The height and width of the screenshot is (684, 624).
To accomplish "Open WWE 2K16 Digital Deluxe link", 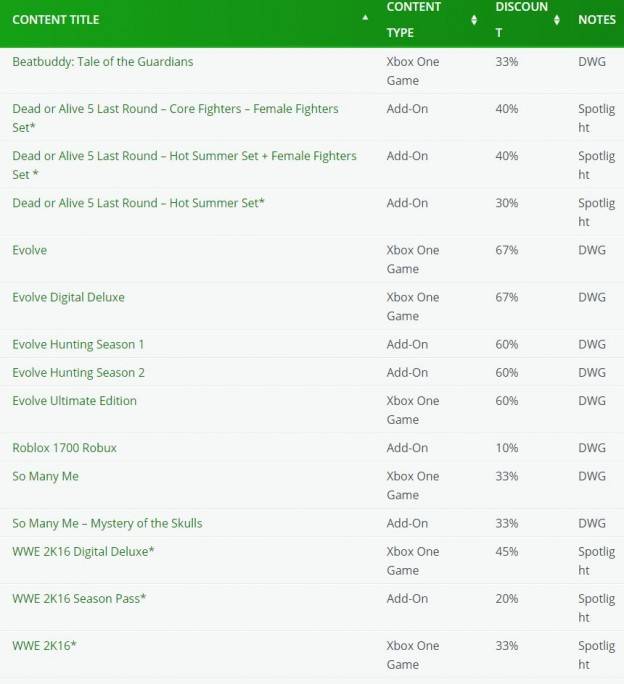I will click(x=83, y=551).
